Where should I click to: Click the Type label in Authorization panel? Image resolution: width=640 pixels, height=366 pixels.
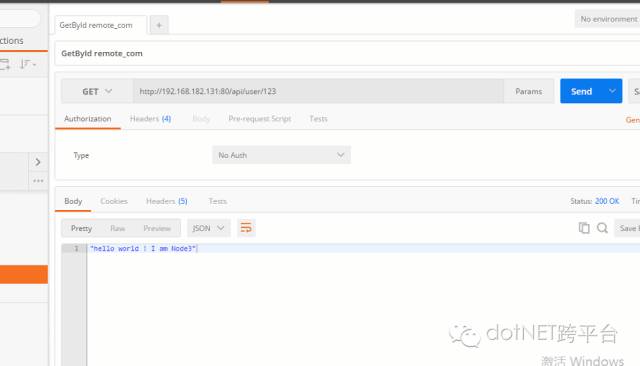(x=81, y=155)
